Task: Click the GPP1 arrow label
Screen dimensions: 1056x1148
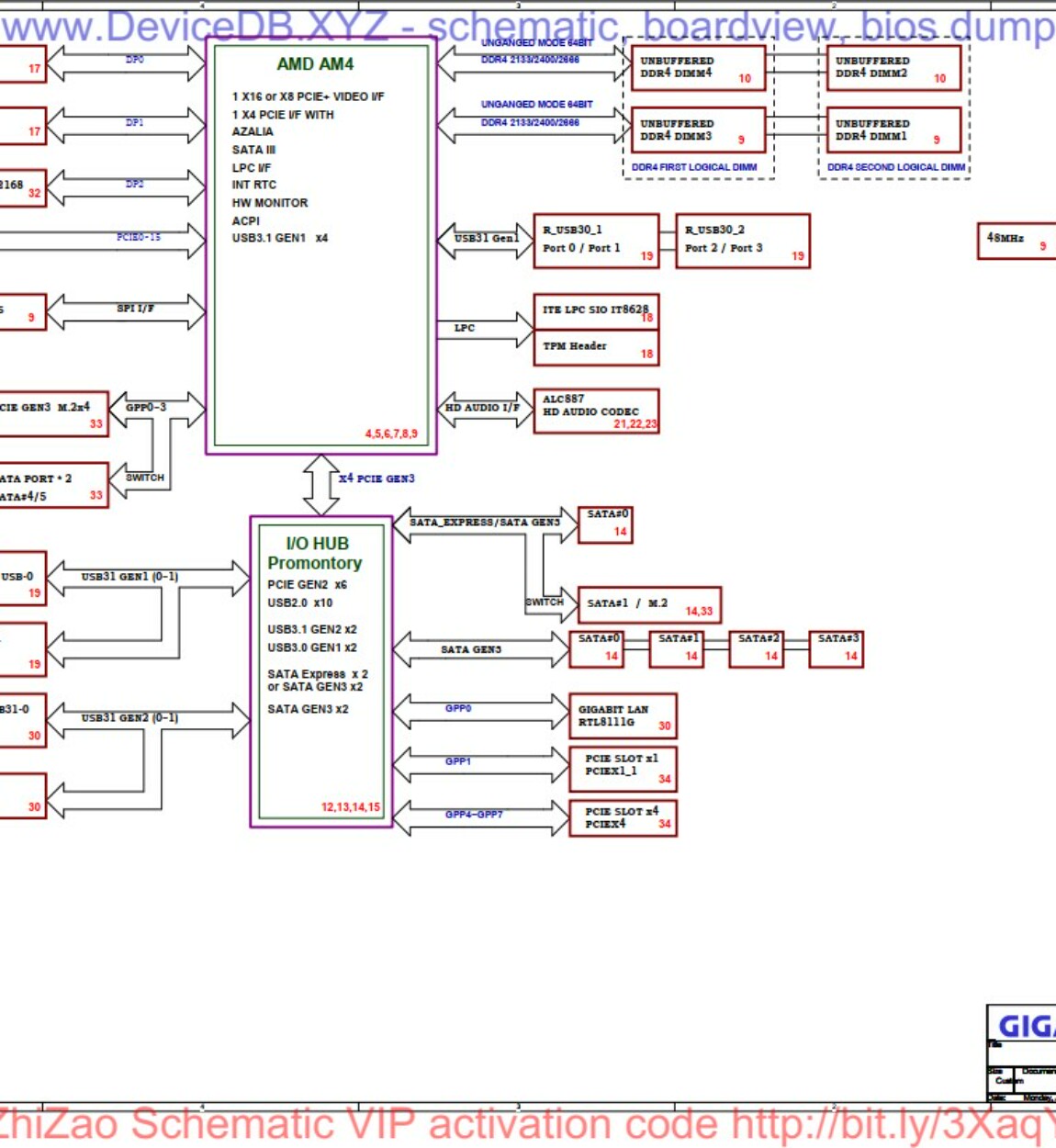Action: 458,761
